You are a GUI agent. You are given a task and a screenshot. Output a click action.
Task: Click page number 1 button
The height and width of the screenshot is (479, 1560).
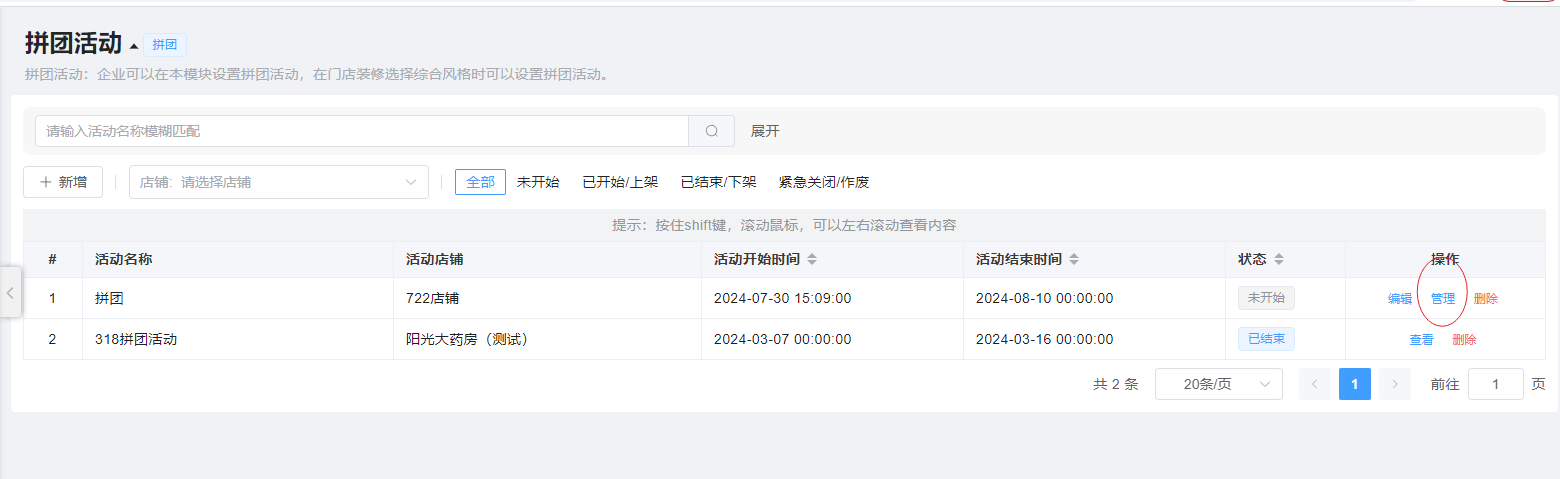click(x=1355, y=384)
